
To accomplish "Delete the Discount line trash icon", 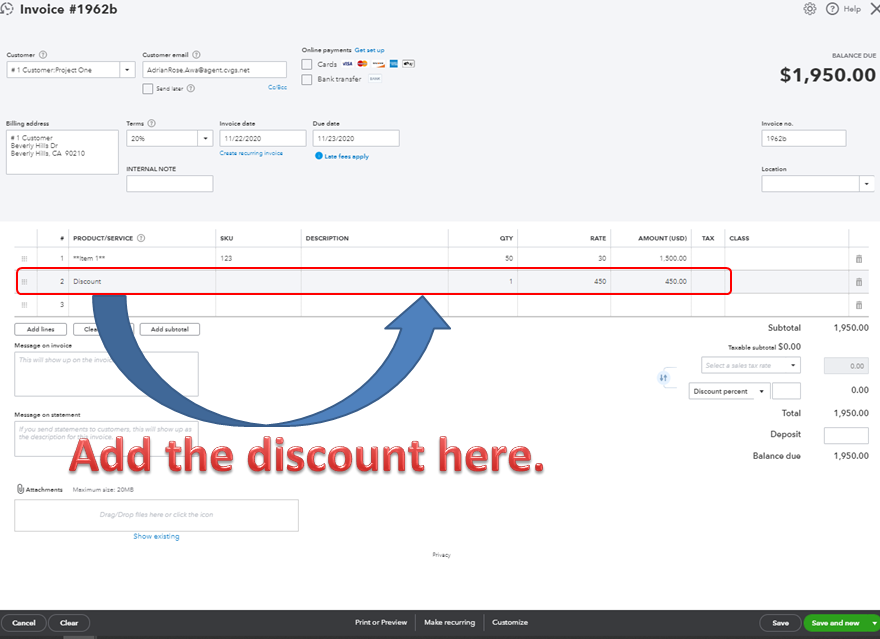I will coord(859,282).
